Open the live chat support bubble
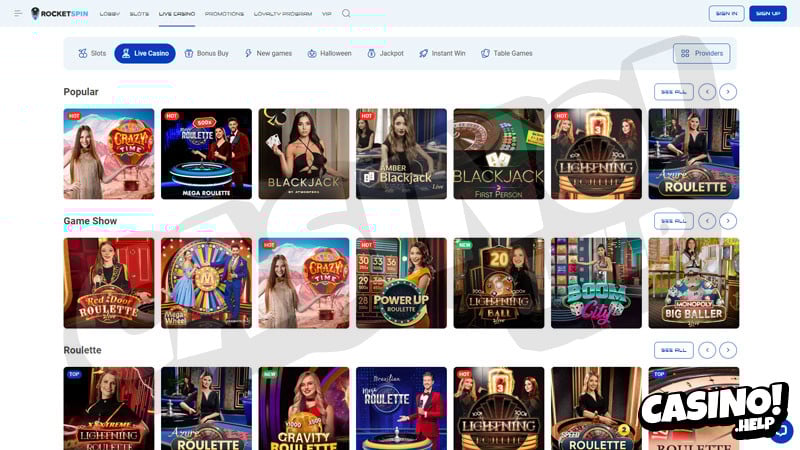 click(x=782, y=431)
